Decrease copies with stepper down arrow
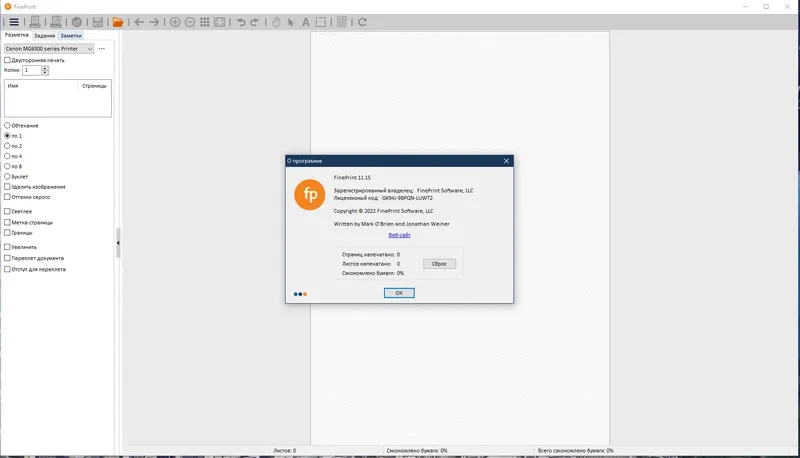This screenshot has width=800, height=458. (x=45, y=72)
